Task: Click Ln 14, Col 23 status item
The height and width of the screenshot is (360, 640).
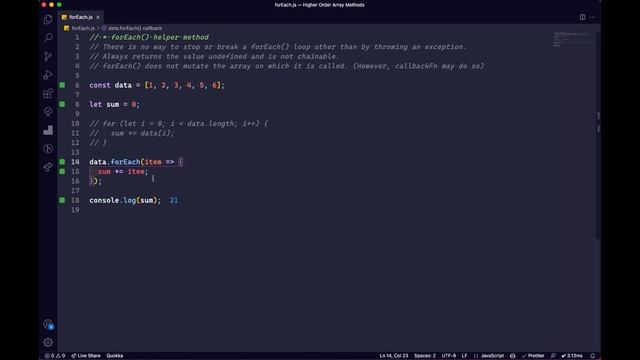Action: pyautogui.click(x=393, y=356)
